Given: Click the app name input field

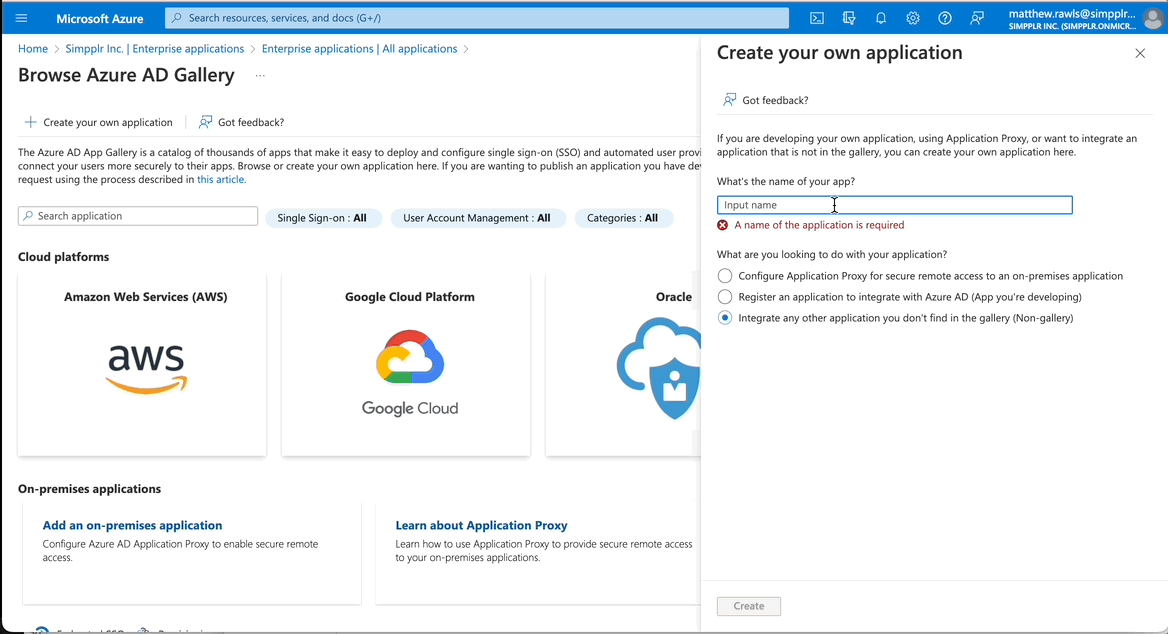Looking at the screenshot, I should (894, 205).
